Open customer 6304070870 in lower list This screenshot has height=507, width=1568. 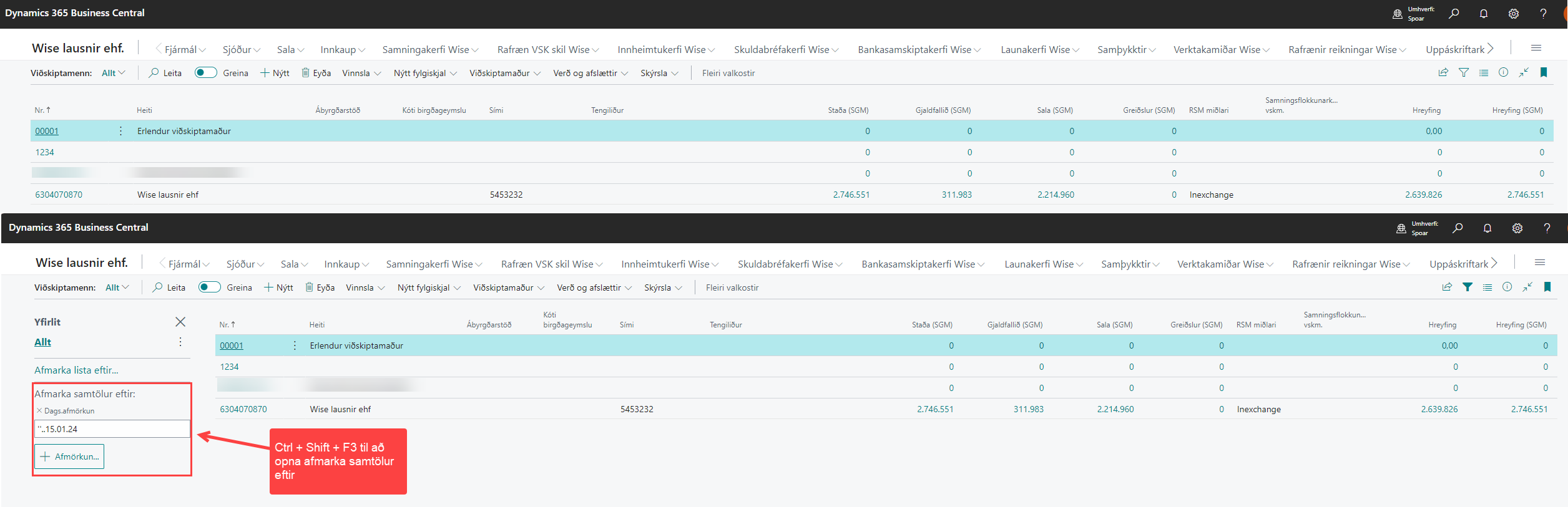(243, 409)
